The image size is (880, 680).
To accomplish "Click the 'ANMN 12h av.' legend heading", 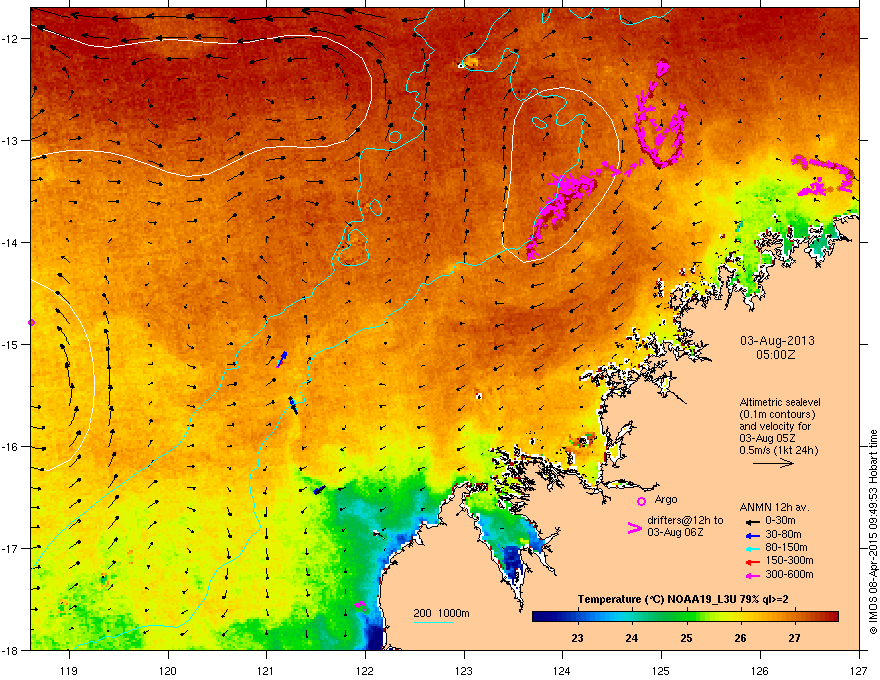I will tap(774, 507).
